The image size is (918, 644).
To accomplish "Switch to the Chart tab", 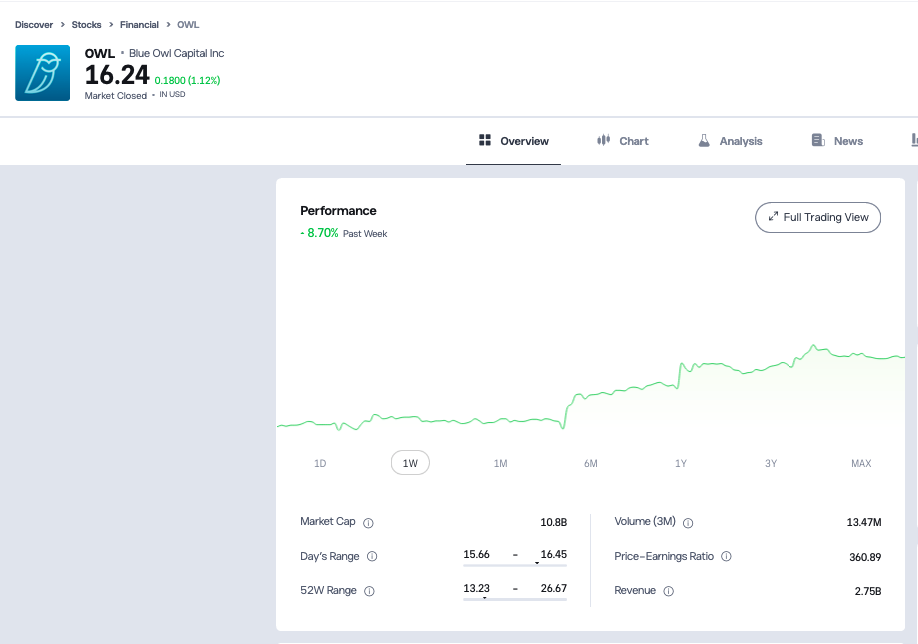I will 622,141.
